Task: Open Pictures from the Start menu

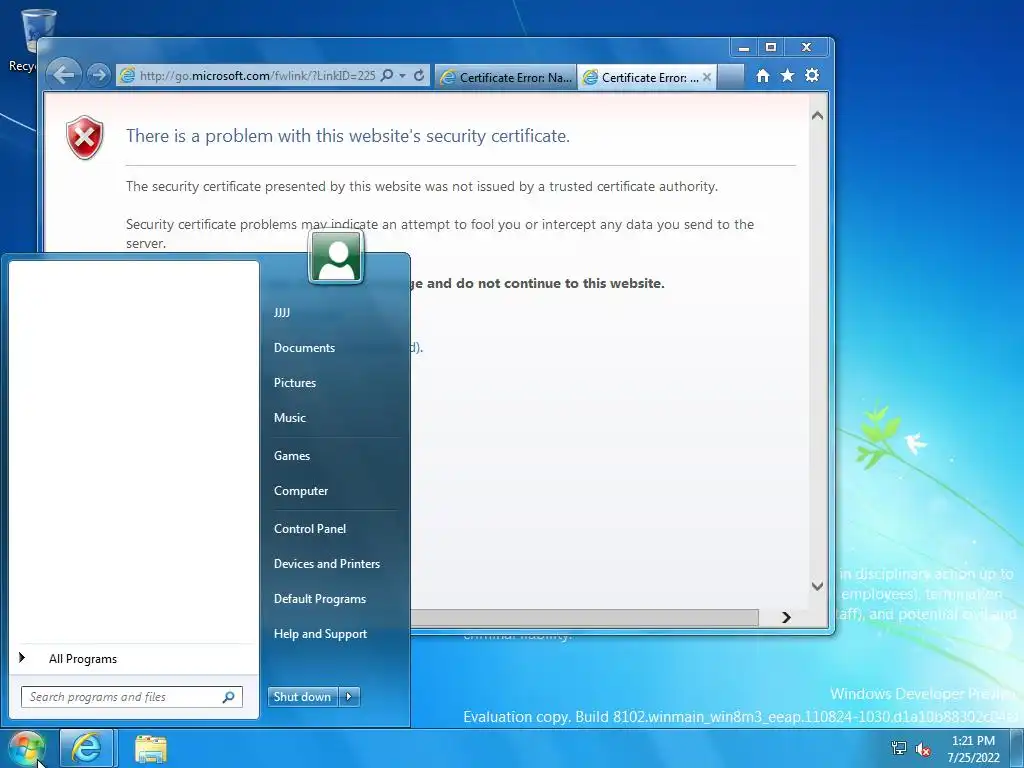Action: (295, 383)
